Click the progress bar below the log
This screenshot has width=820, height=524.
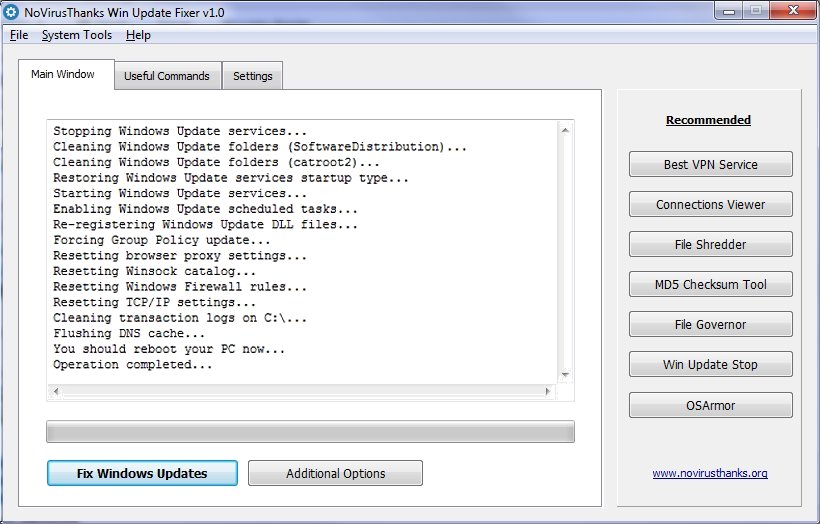(x=310, y=431)
